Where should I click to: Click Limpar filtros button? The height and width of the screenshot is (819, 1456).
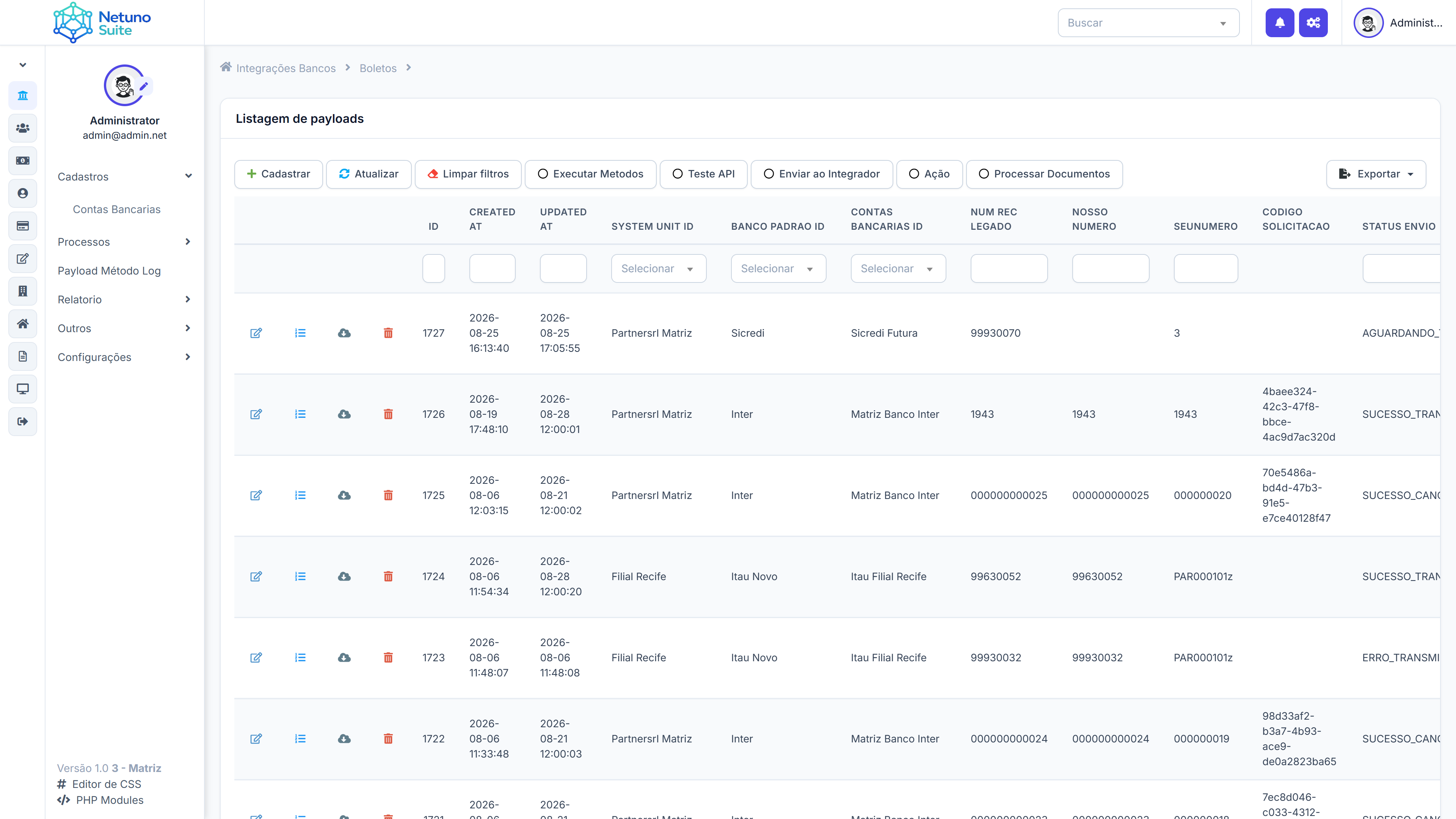[x=468, y=174]
